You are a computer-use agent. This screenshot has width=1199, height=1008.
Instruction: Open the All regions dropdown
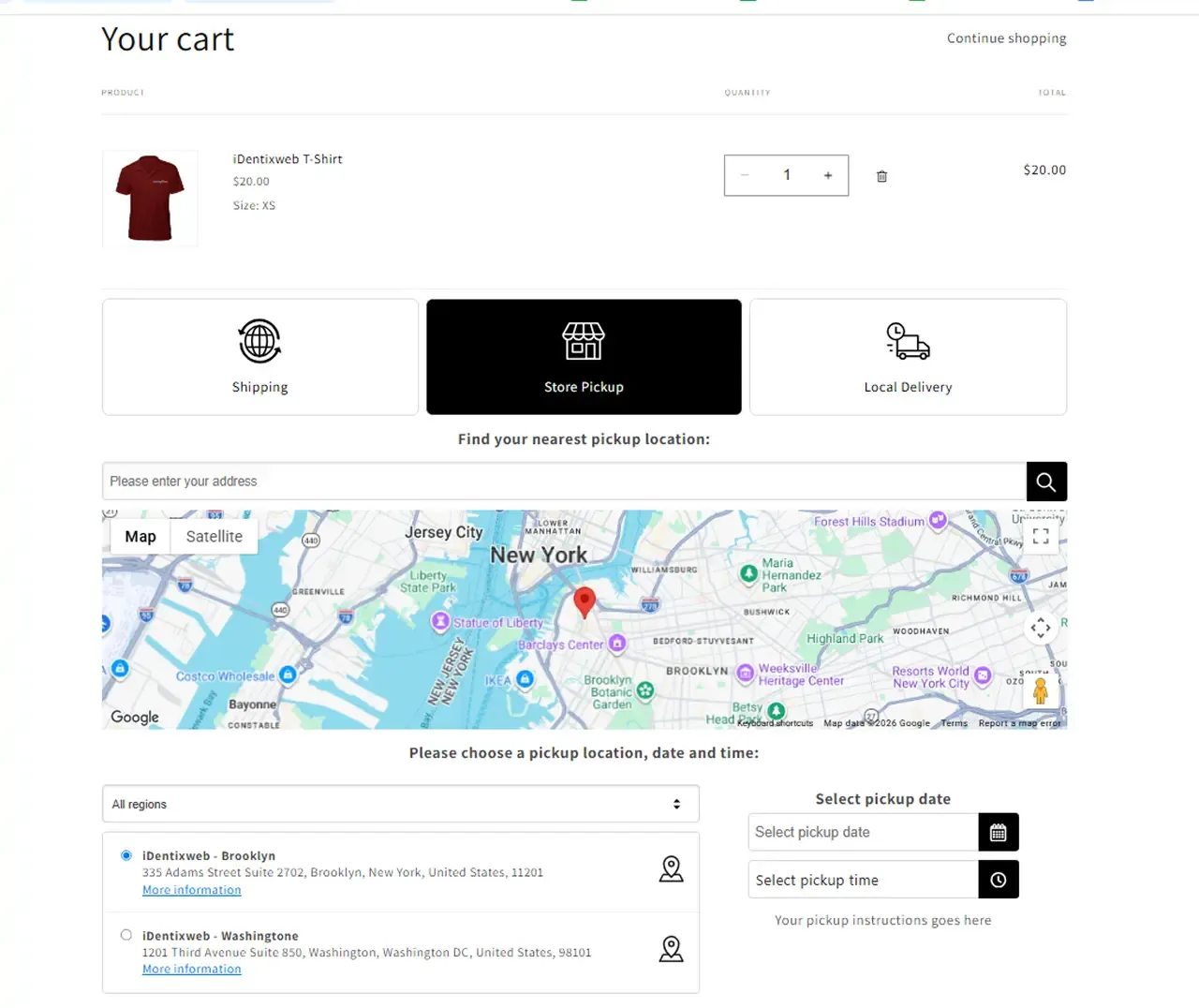coord(401,804)
